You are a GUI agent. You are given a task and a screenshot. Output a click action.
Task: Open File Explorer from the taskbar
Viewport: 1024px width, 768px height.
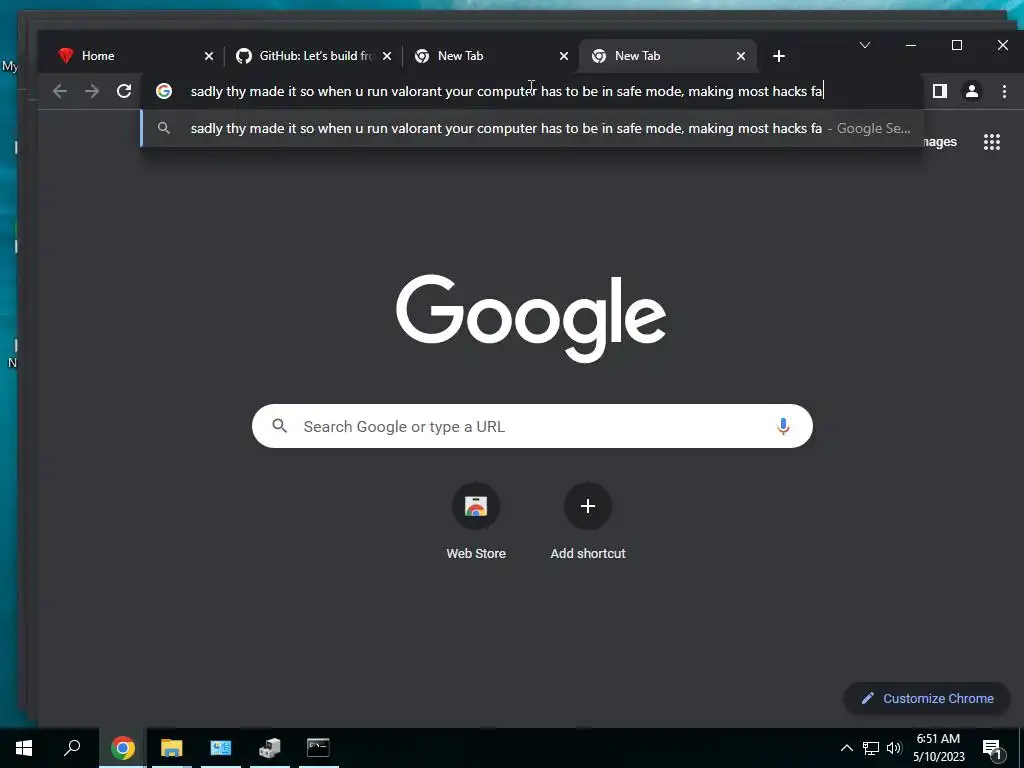pyautogui.click(x=172, y=748)
